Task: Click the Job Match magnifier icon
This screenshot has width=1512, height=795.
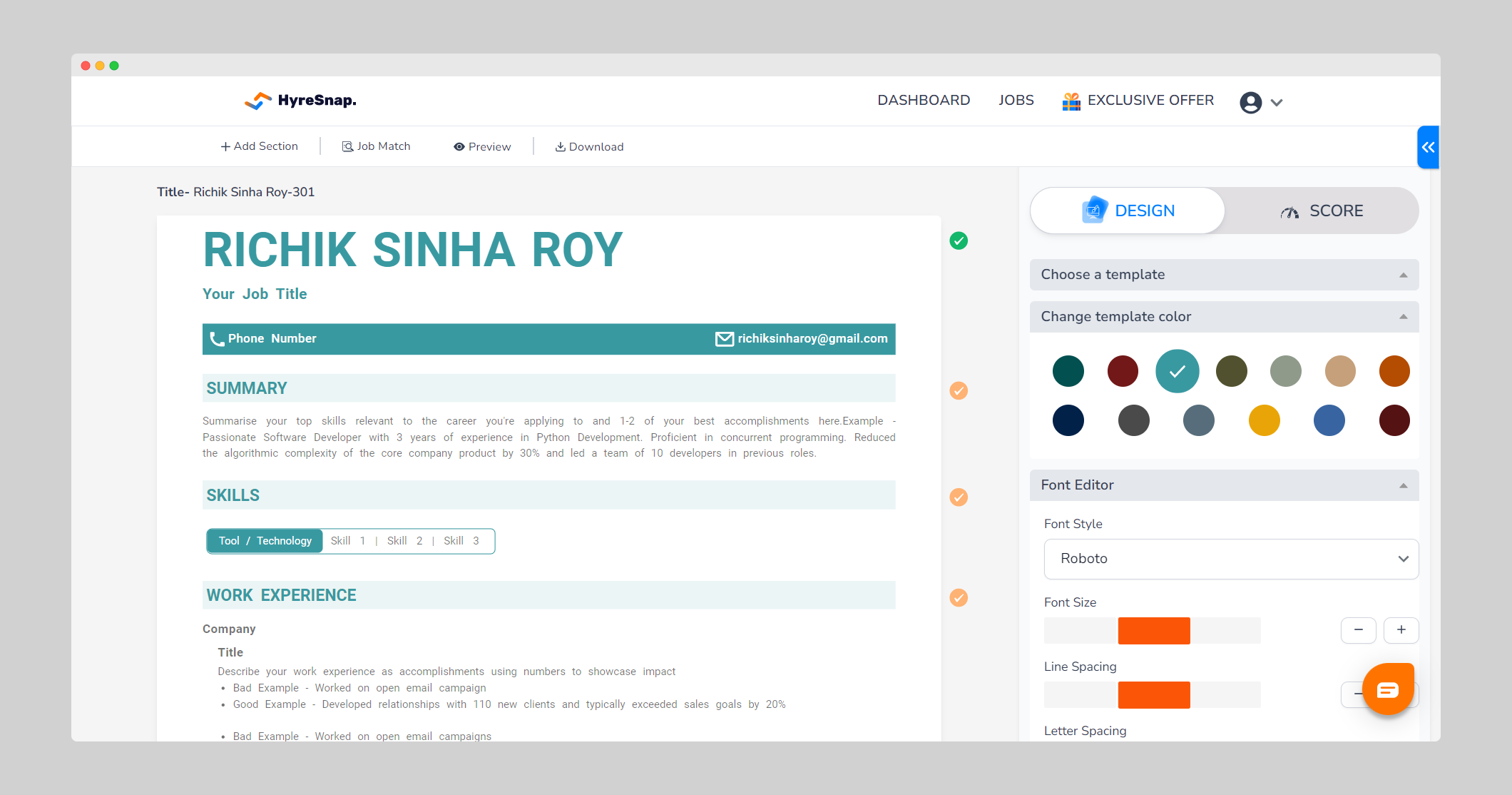Action: click(x=347, y=147)
